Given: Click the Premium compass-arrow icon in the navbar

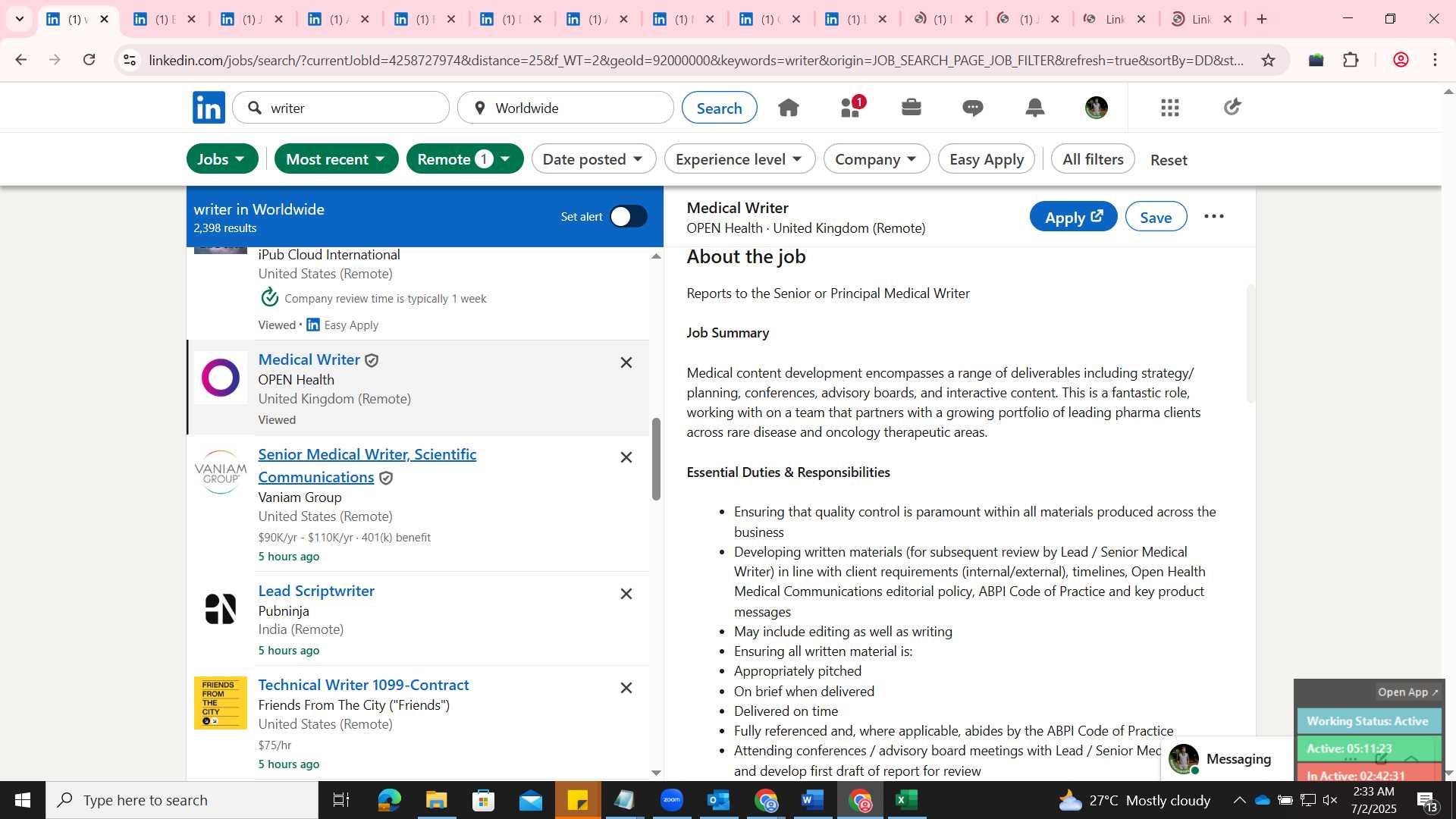Looking at the screenshot, I should (x=1232, y=108).
